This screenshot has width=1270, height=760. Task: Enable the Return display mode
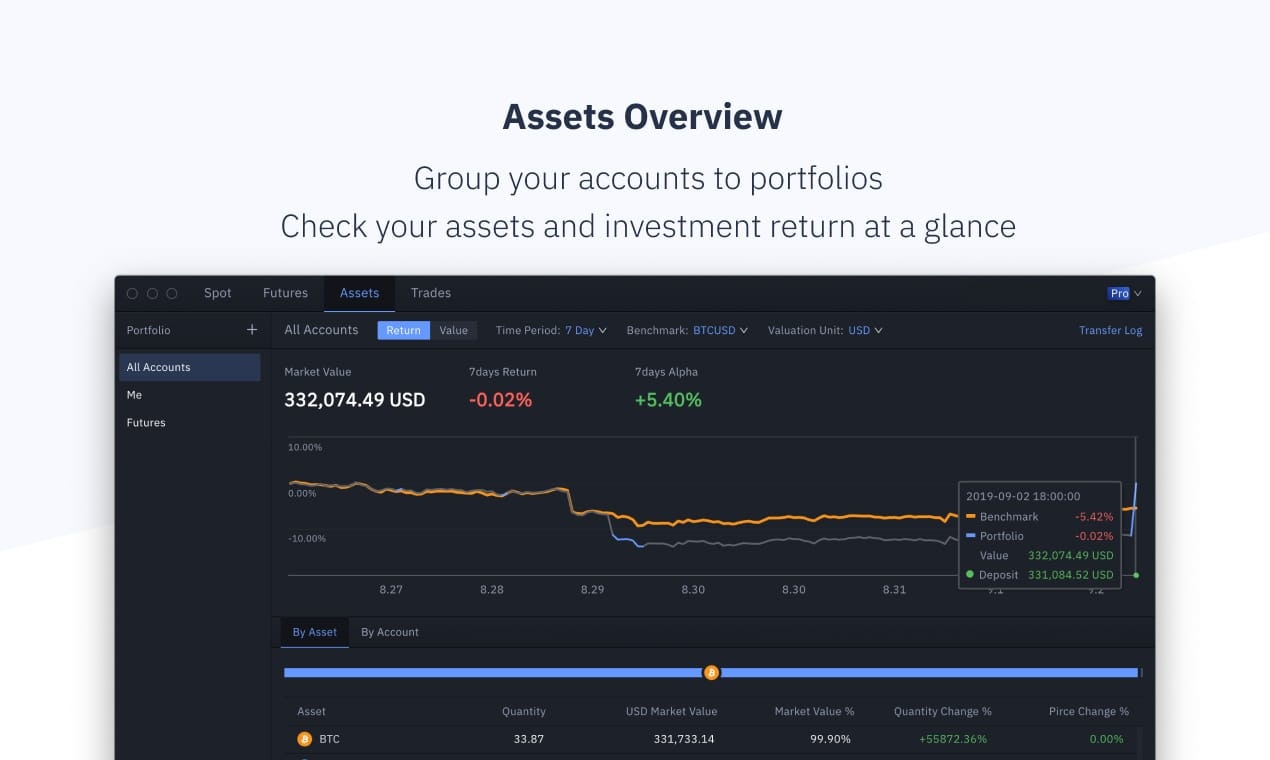pyautogui.click(x=403, y=329)
